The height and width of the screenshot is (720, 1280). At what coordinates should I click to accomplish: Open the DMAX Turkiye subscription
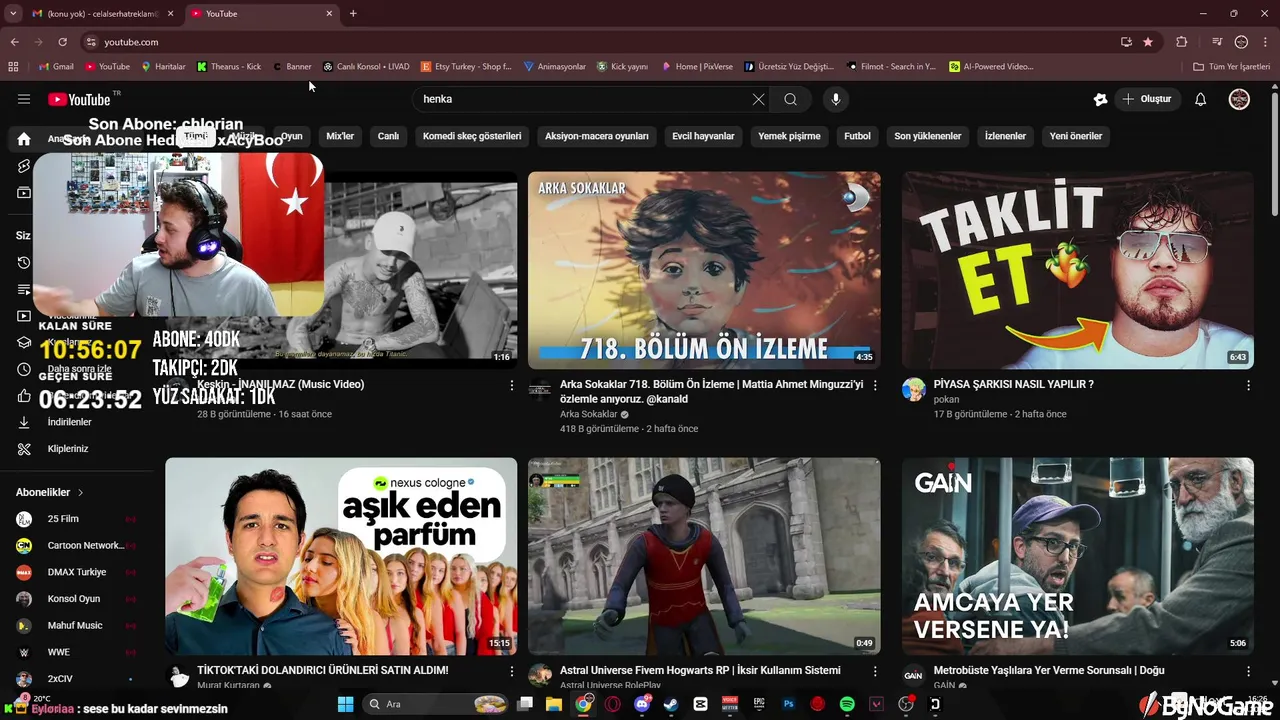click(x=76, y=572)
